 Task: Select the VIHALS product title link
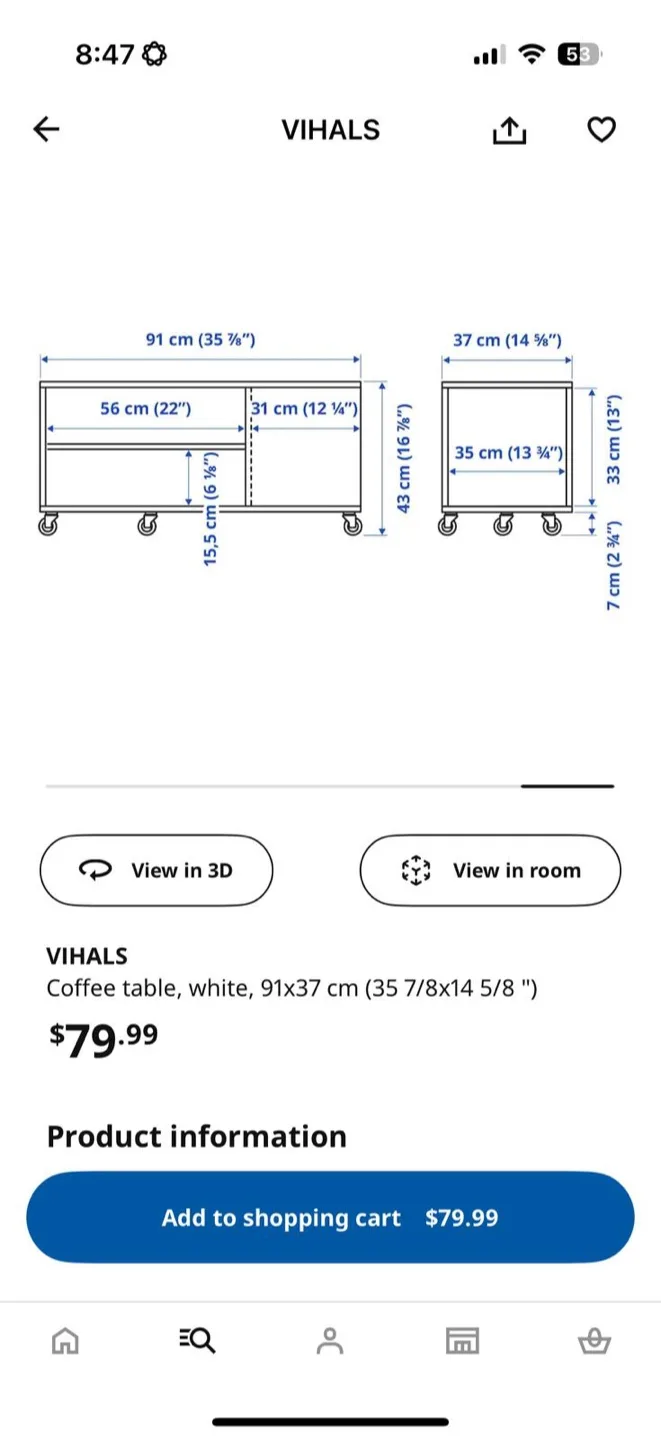tap(87, 956)
